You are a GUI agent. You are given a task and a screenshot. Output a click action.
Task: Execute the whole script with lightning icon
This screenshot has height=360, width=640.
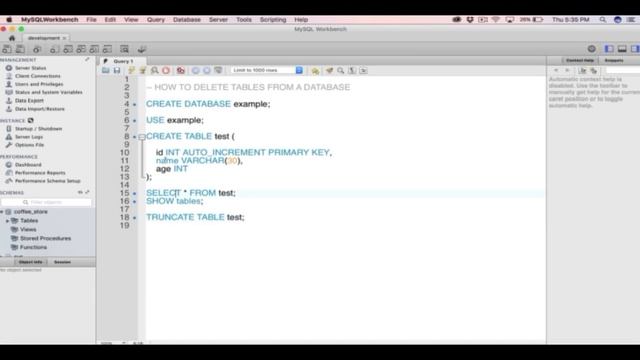click(131, 71)
